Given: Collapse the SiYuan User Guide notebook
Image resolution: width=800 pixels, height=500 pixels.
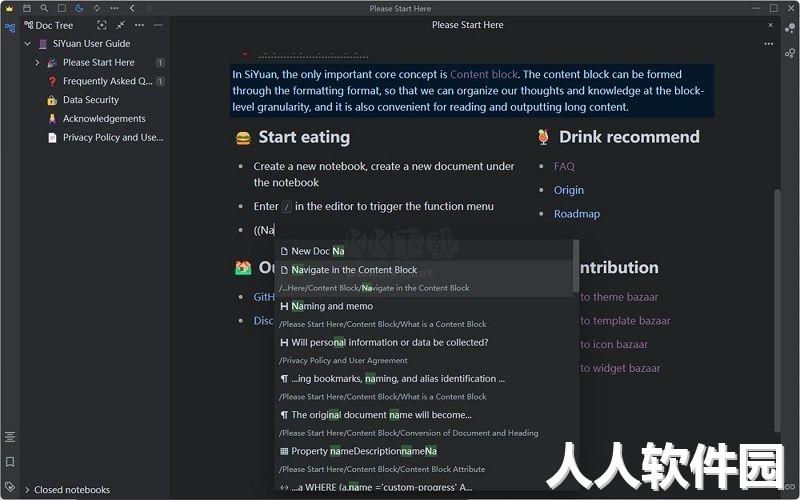Looking at the screenshot, I should 28,44.
